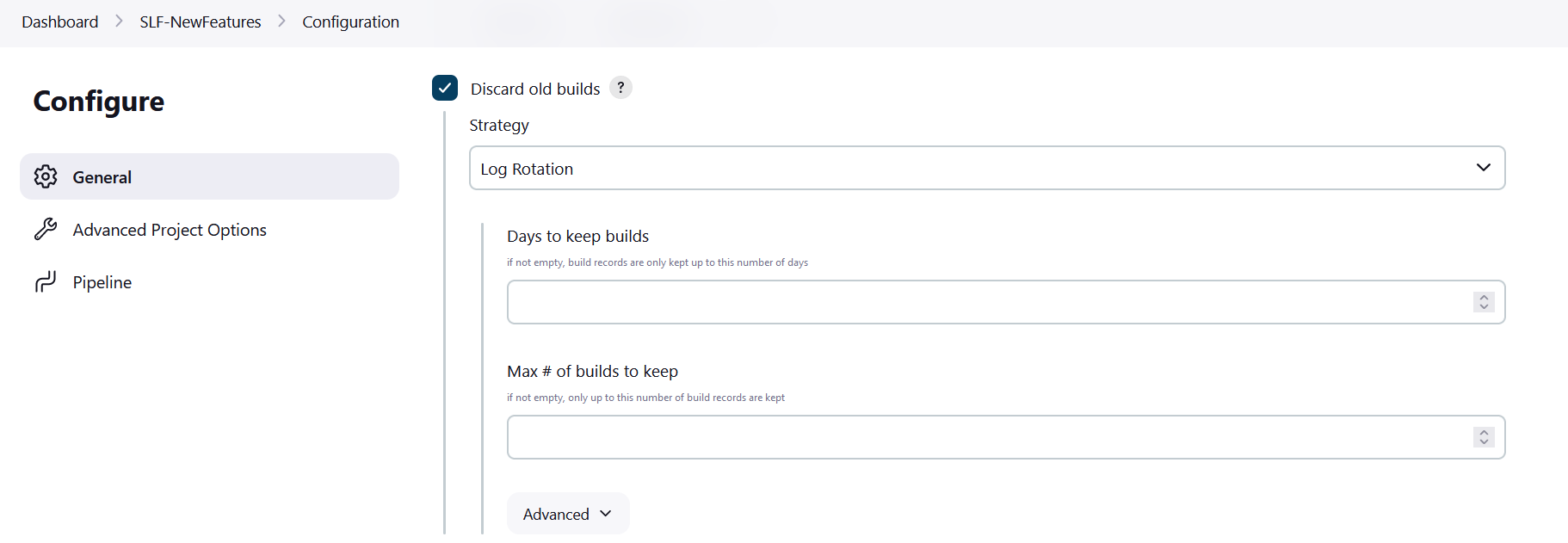Open help for Discard old builds
This screenshot has width=1568, height=543.
(620, 88)
